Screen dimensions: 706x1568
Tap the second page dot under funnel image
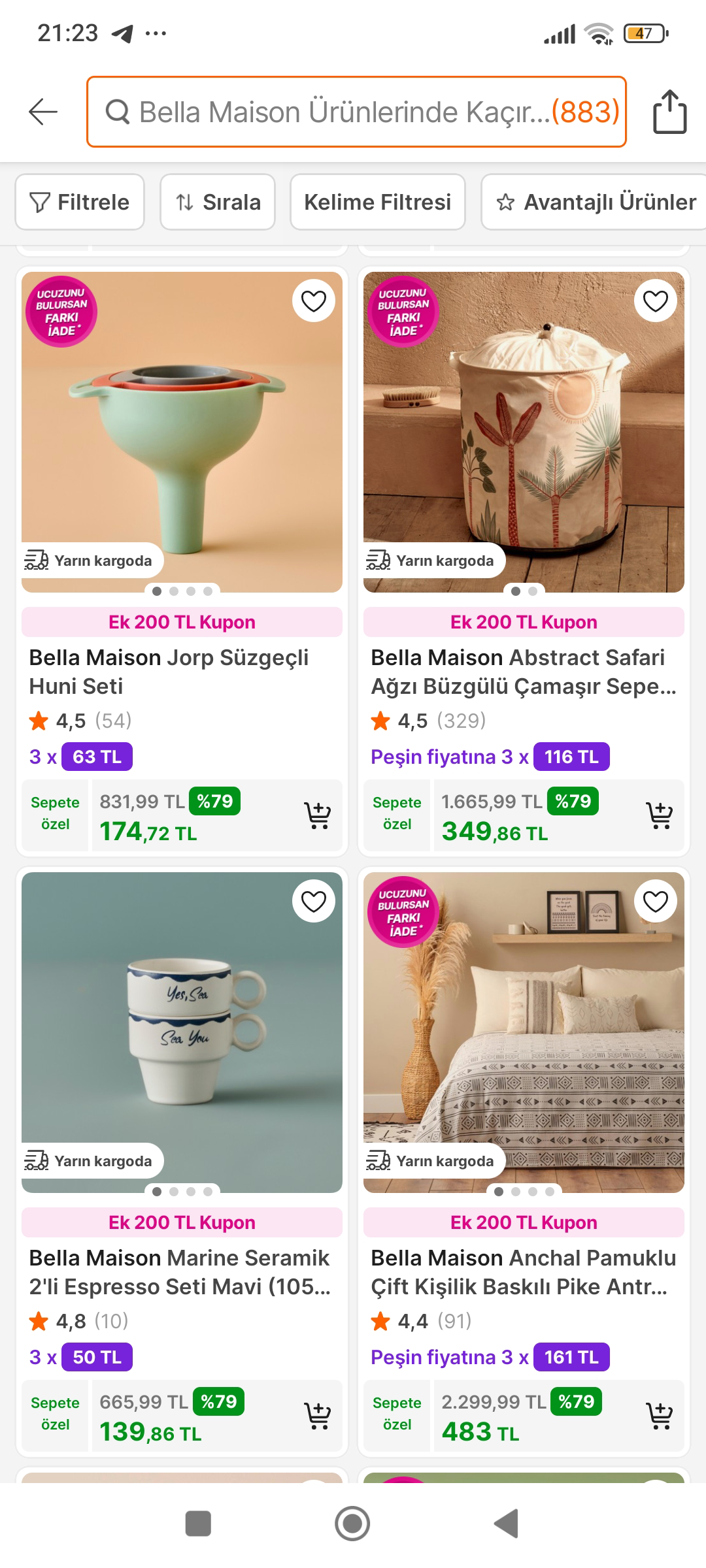[x=174, y=590]
